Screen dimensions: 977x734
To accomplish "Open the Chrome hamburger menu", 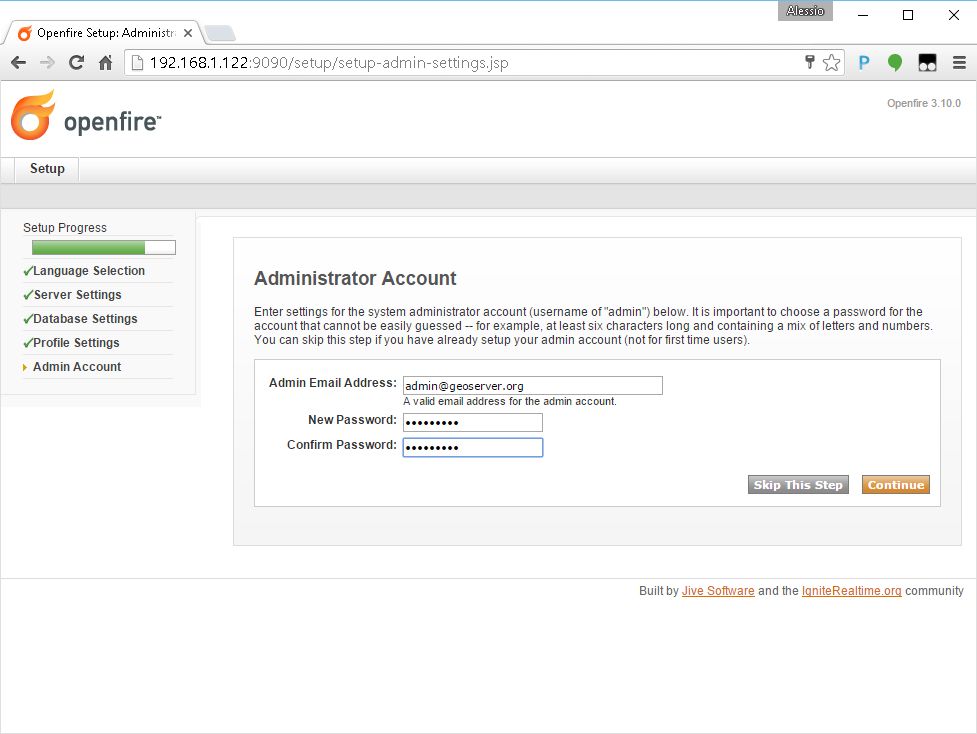I will coord(958,63).
